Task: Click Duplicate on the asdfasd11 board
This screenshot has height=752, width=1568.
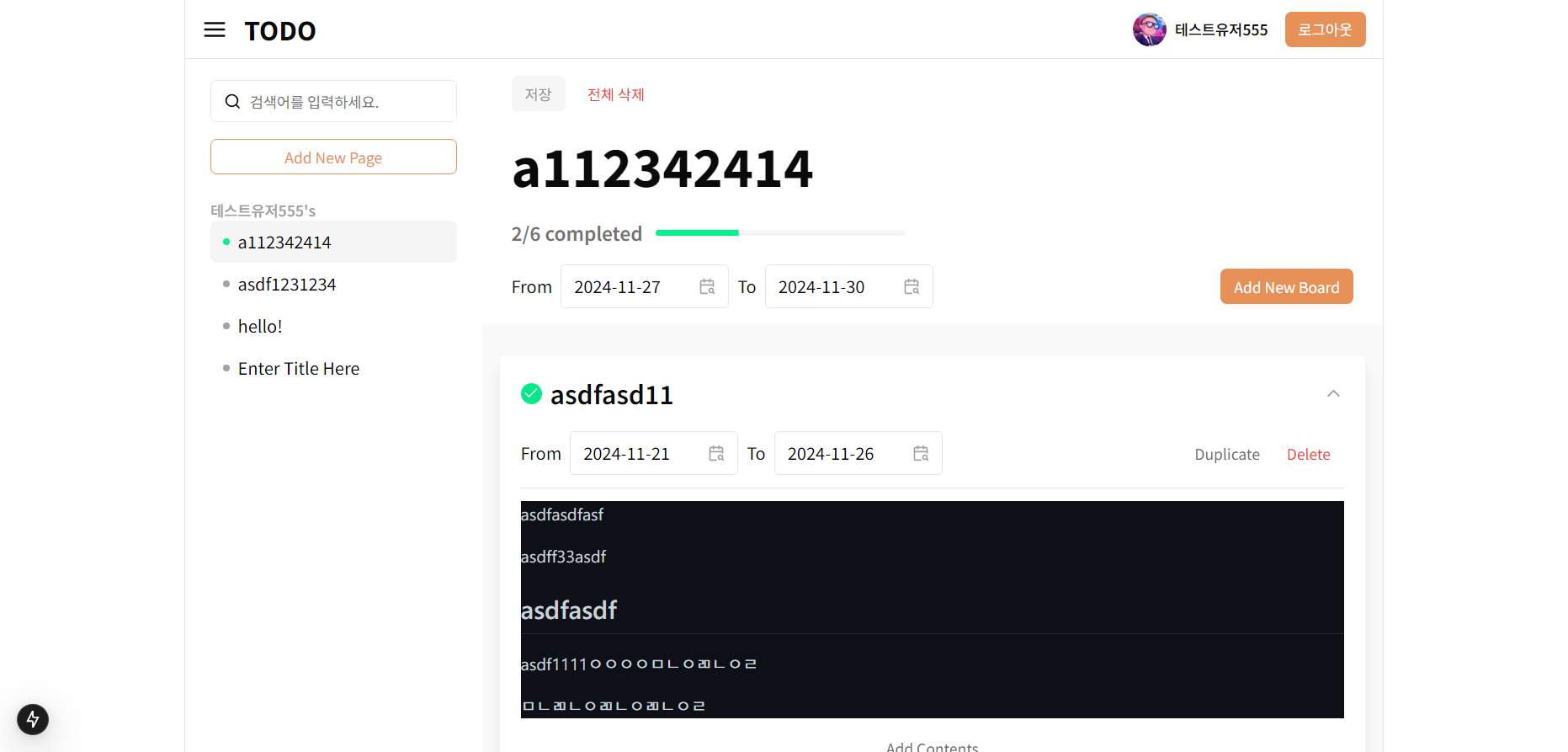Action: 1227,455
